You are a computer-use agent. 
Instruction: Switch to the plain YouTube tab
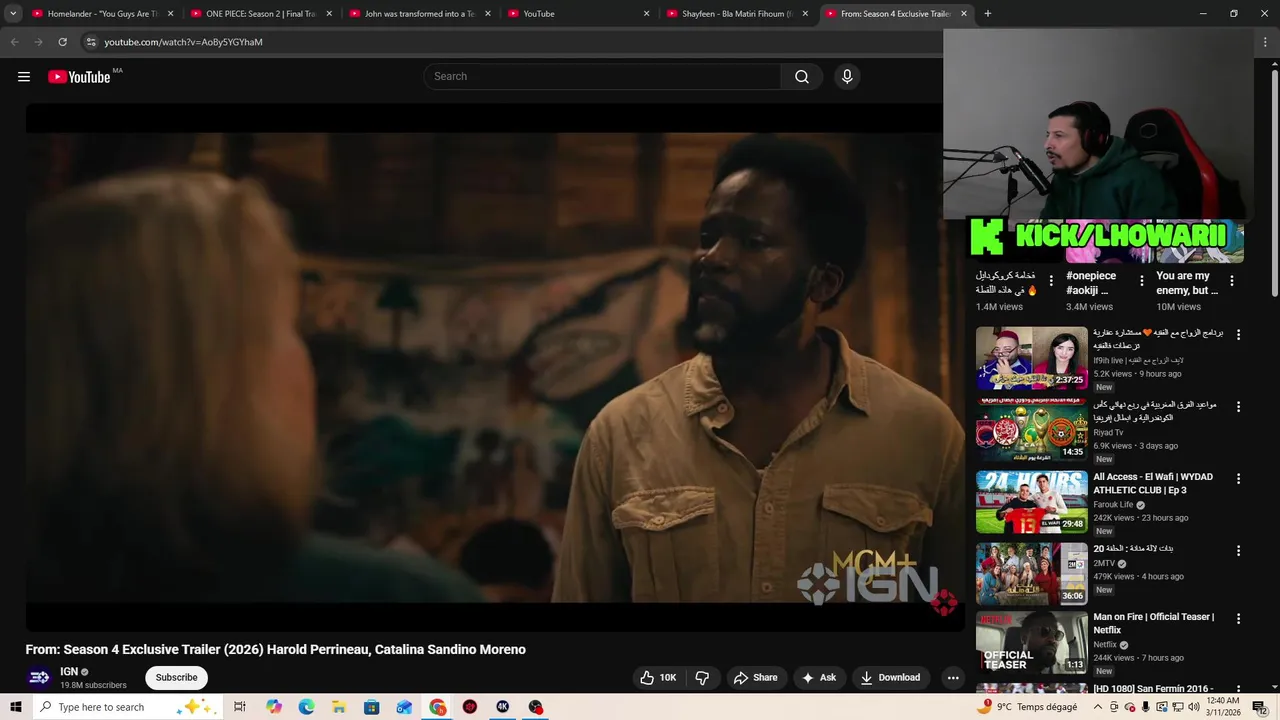point(576,14)
